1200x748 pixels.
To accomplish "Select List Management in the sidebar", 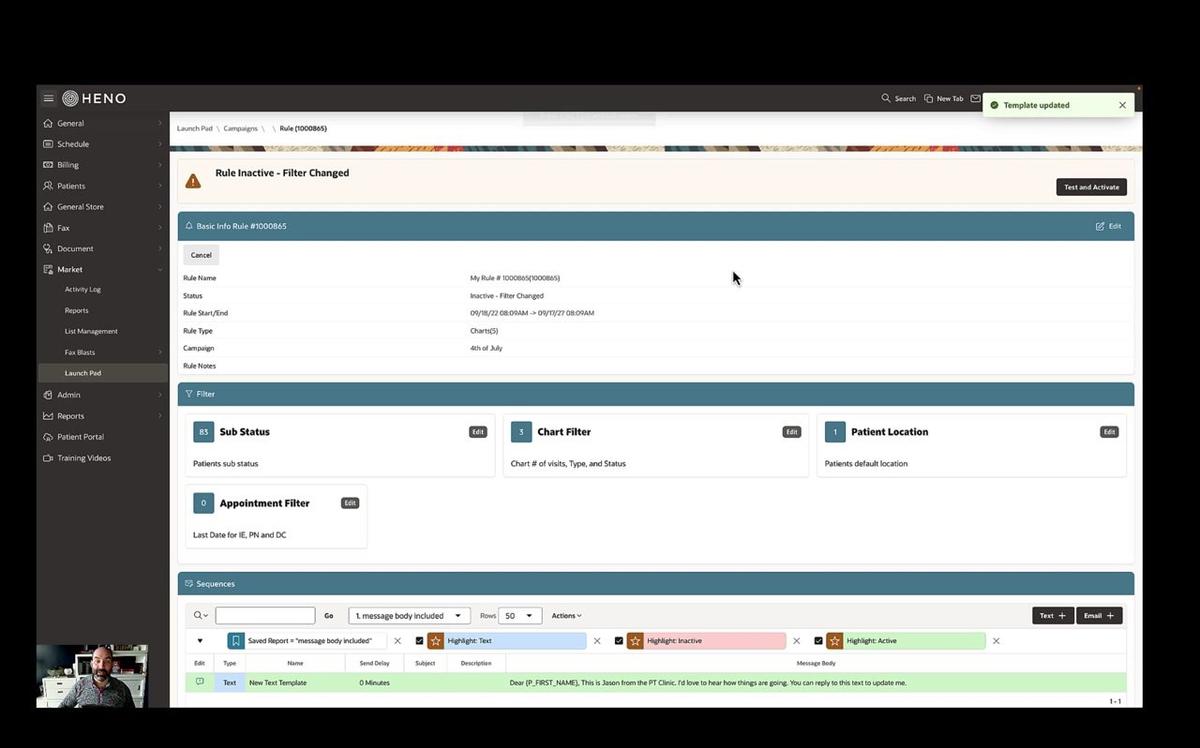I will pyautogui.click(x=91, y=330).
